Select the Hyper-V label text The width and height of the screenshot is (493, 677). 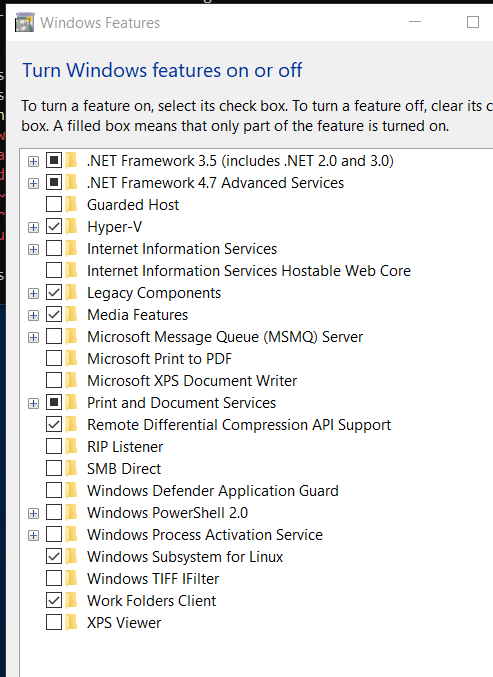point(114,227)
